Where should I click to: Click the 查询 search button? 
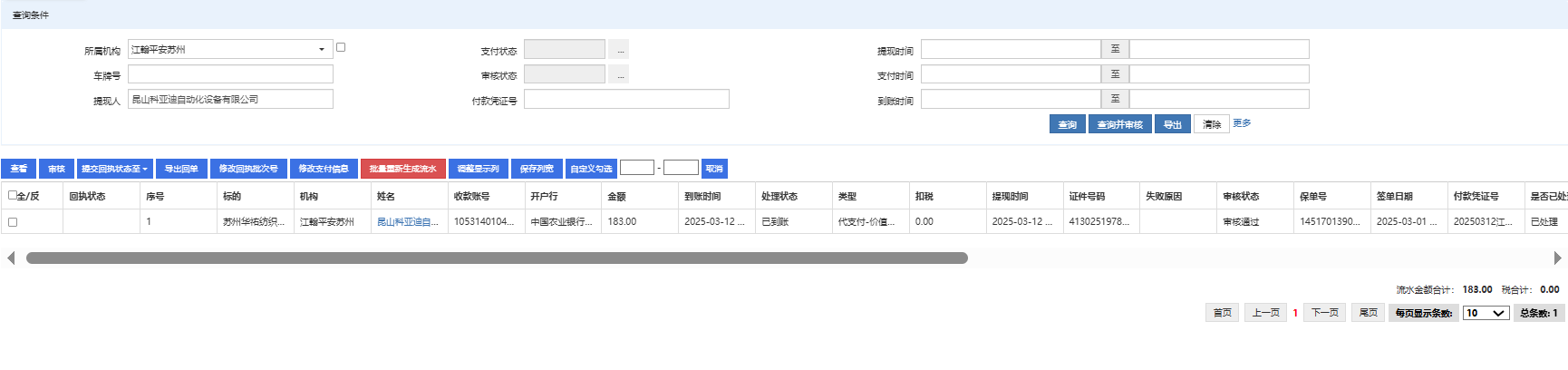(1068, 124)
